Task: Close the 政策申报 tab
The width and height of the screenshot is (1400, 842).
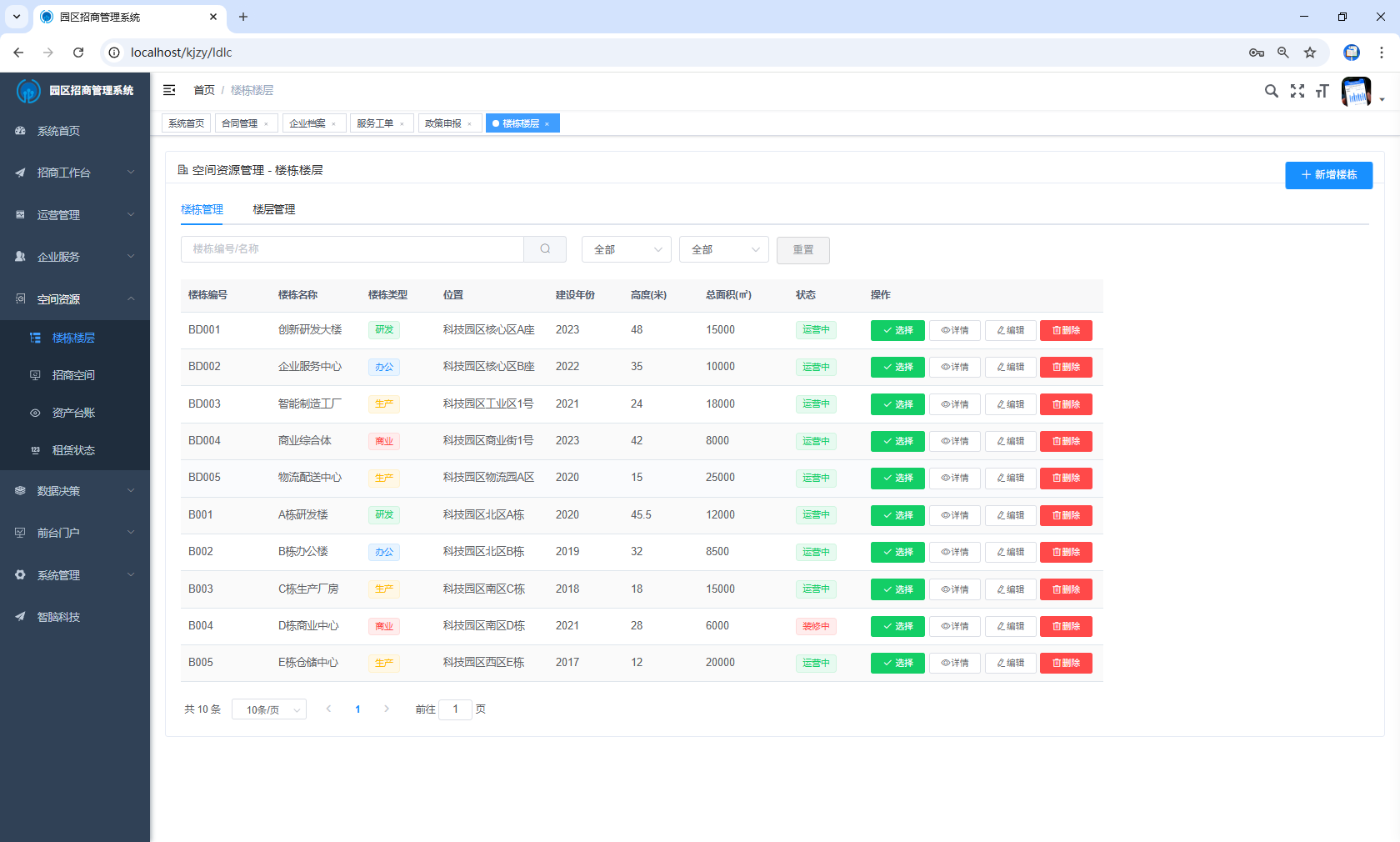Action: [469, 124]
